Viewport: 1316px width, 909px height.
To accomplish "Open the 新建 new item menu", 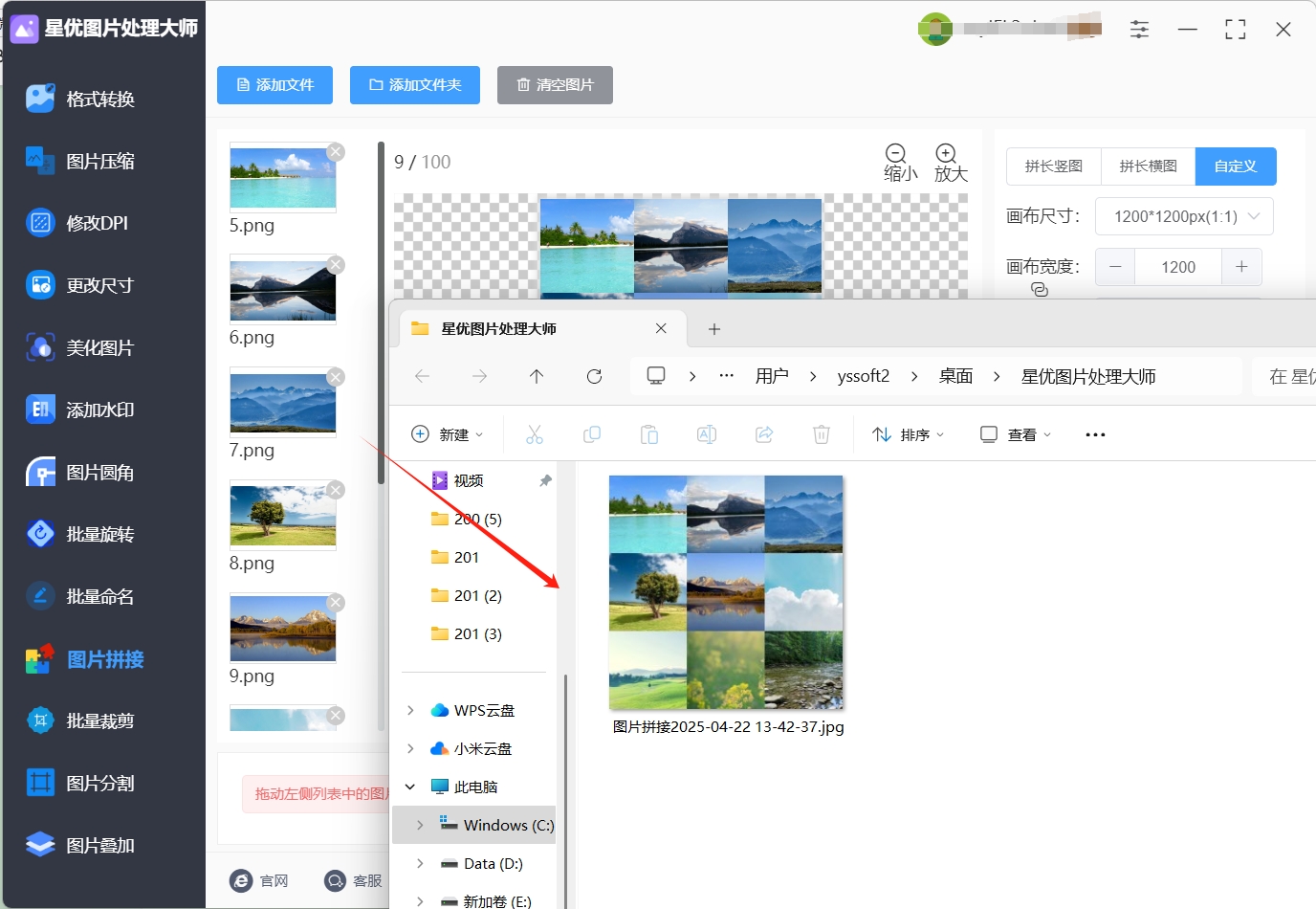I will (448, 434).
